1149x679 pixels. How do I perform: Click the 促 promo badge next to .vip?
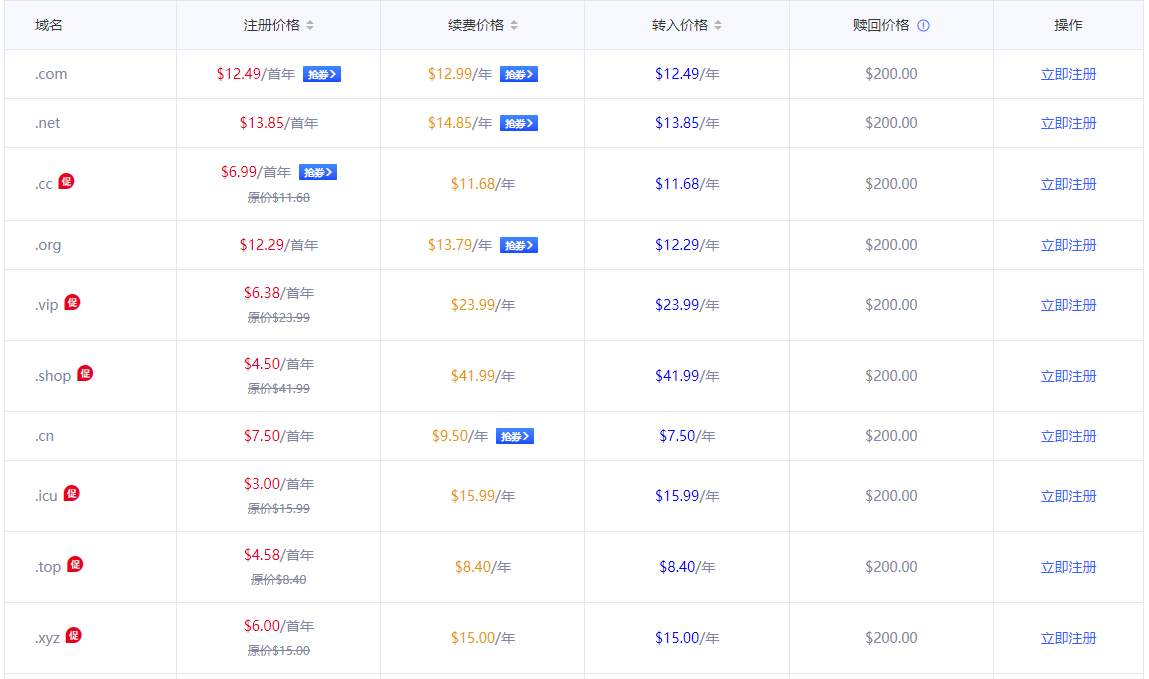pos(72,302)
